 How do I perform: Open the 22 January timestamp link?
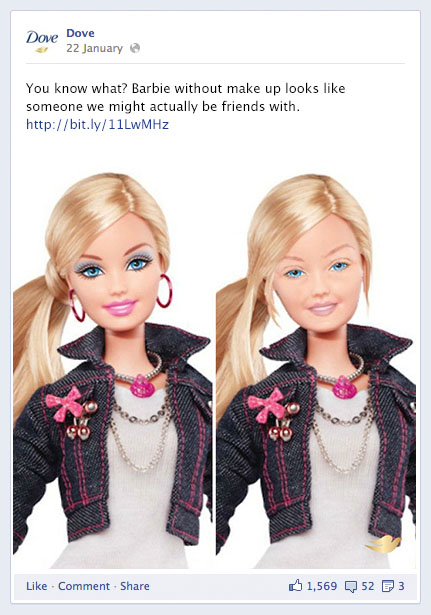(94, 48)
